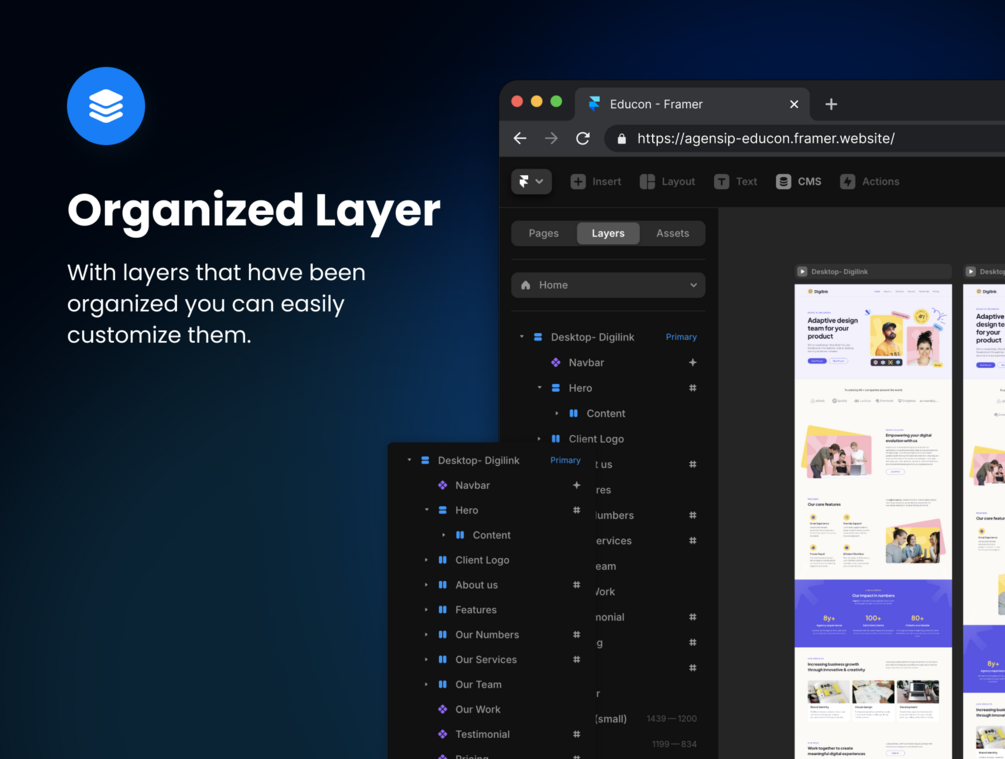Click the grid icon on the About us row
The image size is (1005, 759).
(576, 585)
